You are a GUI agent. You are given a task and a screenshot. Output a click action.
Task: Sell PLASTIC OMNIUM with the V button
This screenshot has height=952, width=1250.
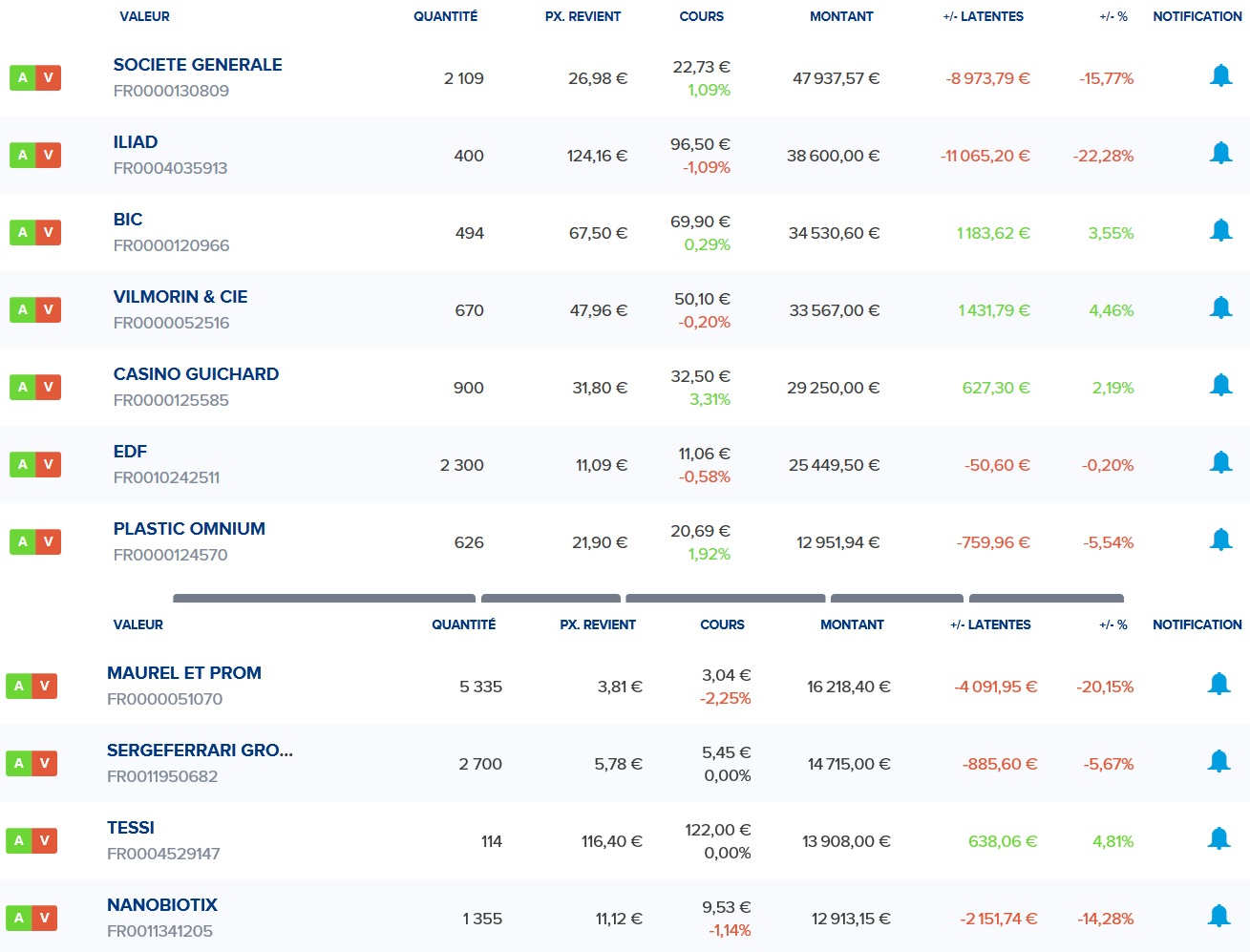pyautogui.click(x=49, y=542)
